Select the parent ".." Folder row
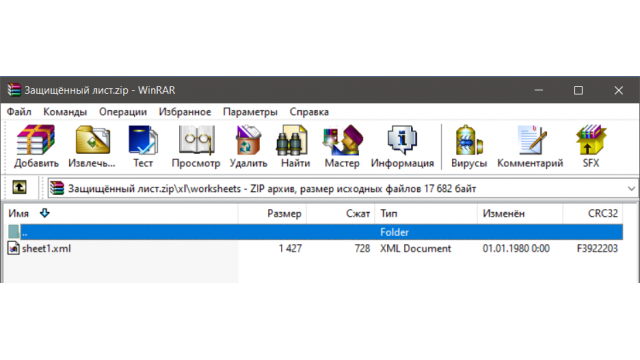Image resolution: width=640 pixels, height=360 pixels. click(x=315, y=232)
